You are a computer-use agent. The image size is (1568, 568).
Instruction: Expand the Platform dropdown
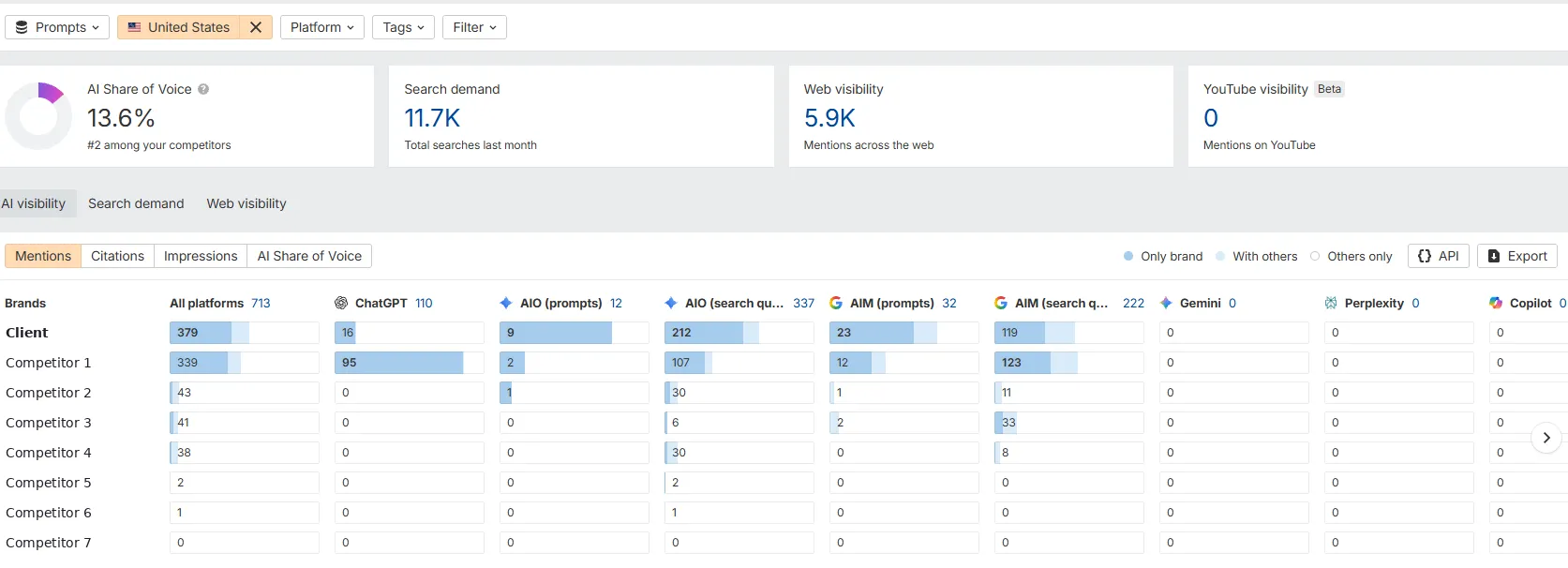click(x=322, y=27)
